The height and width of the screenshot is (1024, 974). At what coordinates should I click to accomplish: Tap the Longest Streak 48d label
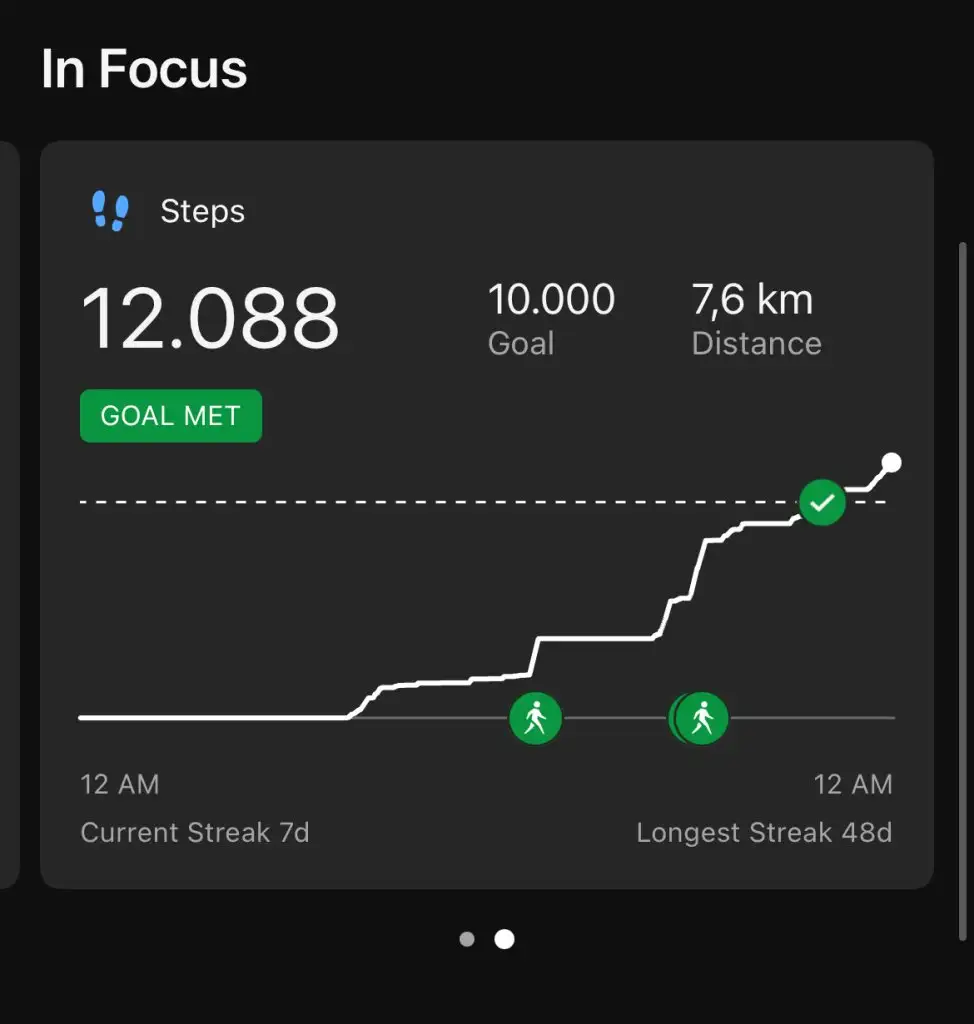coord(764,833)
